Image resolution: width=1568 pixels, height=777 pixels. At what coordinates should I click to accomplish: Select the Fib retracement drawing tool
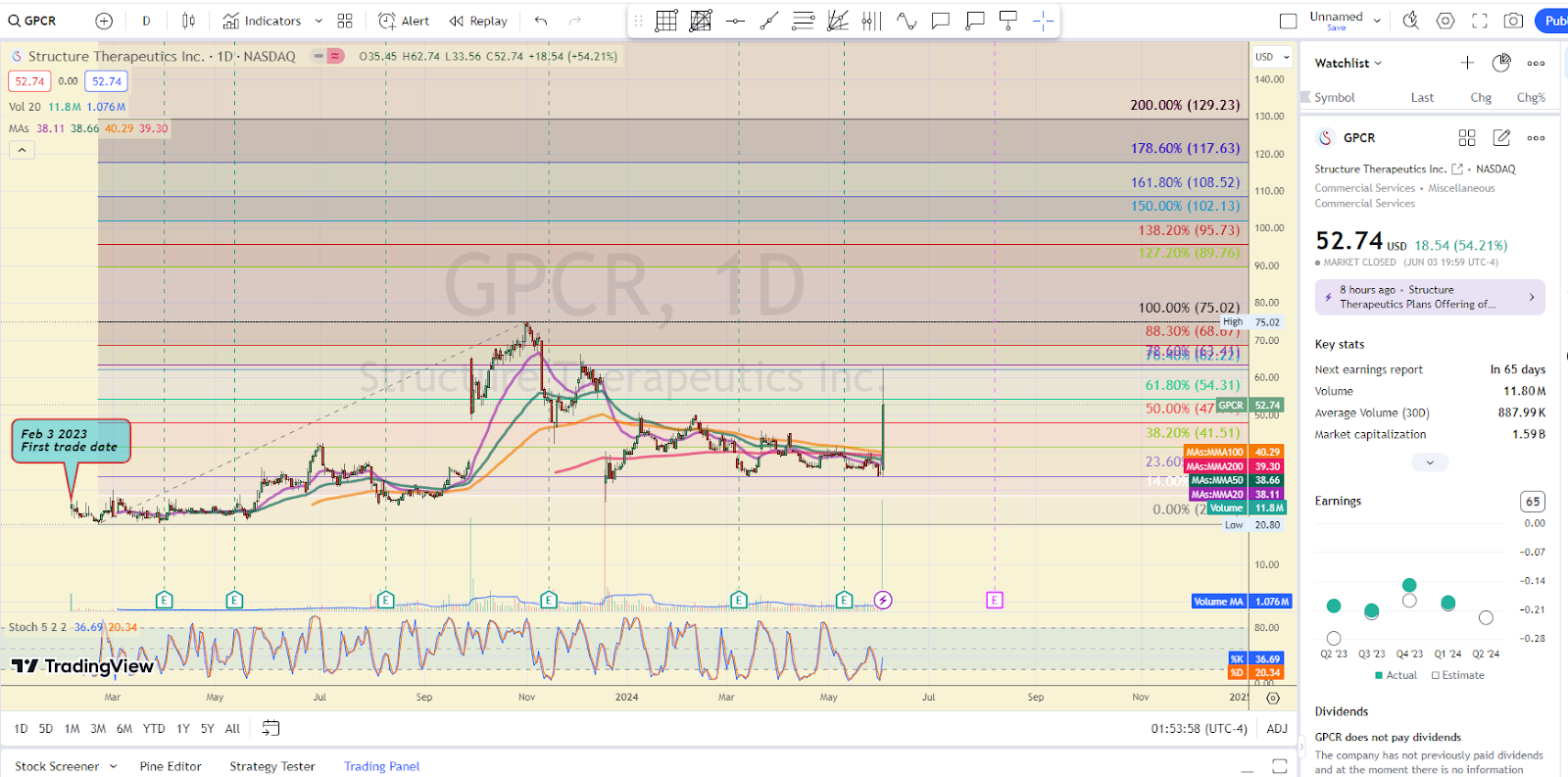(804, 21)
